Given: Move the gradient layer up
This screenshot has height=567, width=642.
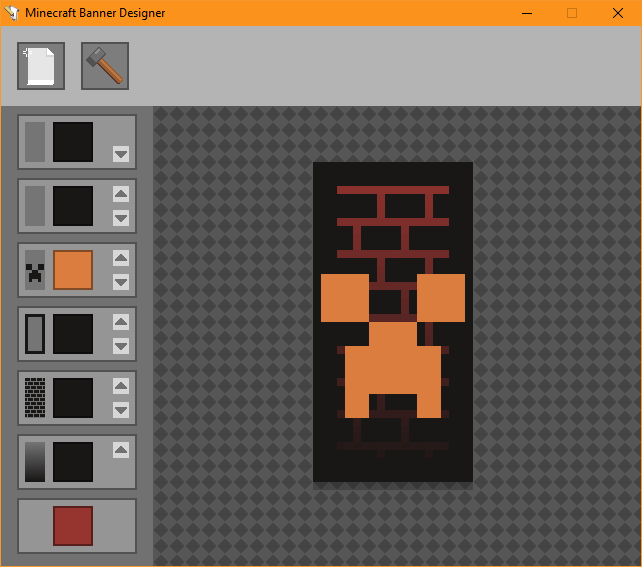Looking at the screenshot, I should click(x=121, y=450).
